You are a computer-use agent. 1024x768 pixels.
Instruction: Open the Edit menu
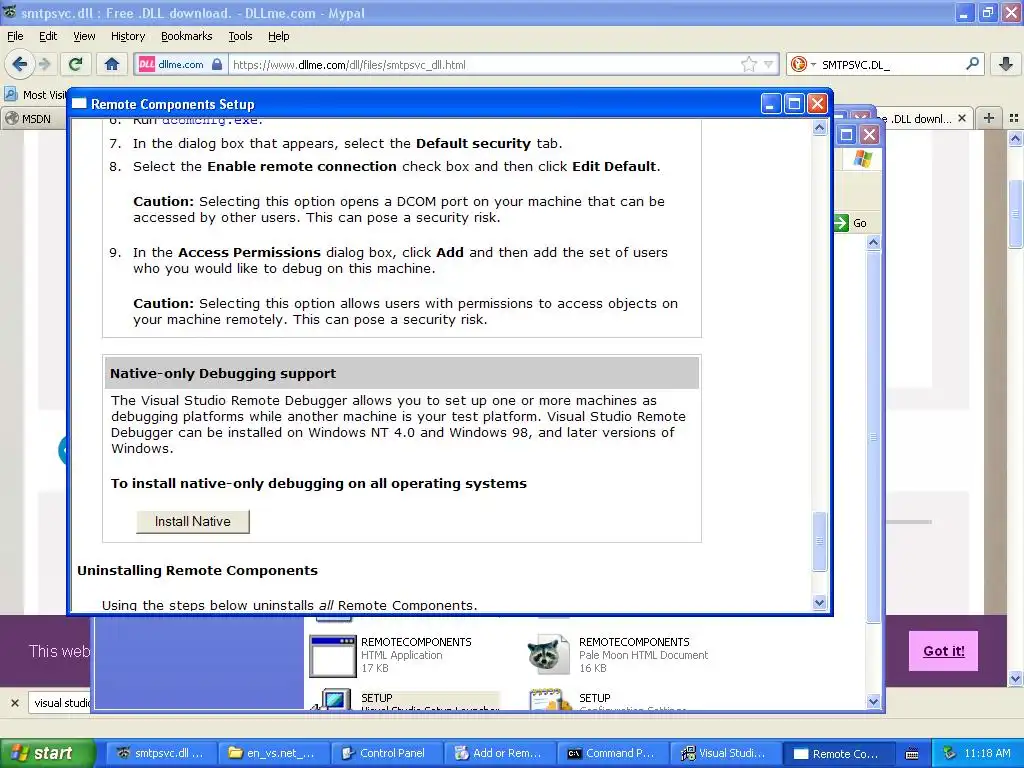[48, 36]
